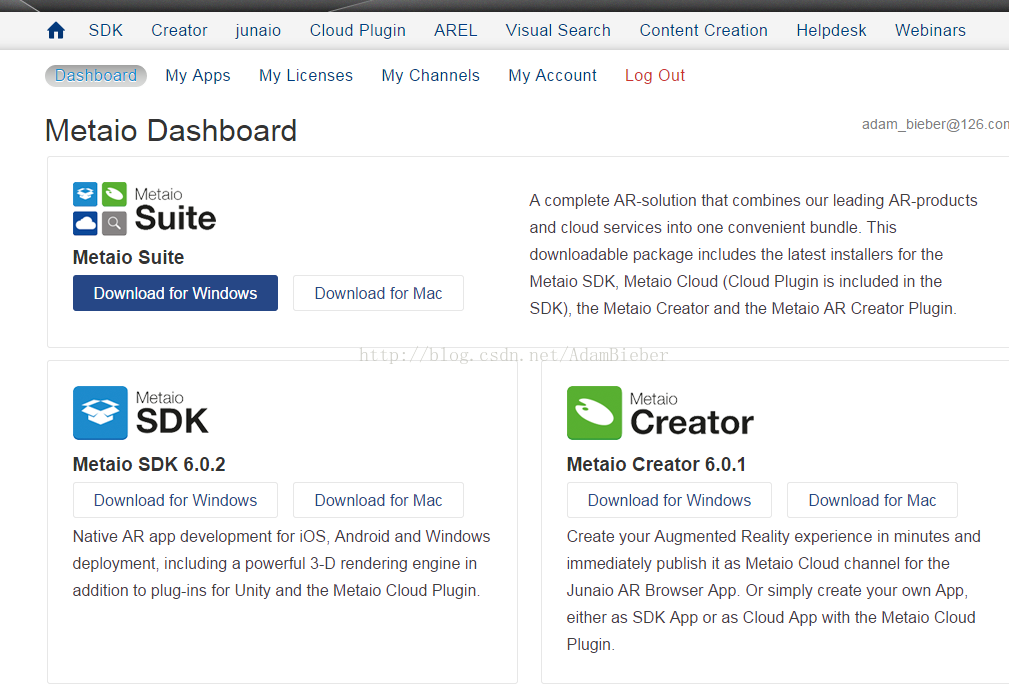The width and height of the screenshot is (1009, 688).
Task: Click the 'Create your Augmented Reality experience' paragraph
Action: (x=773, y=590)
